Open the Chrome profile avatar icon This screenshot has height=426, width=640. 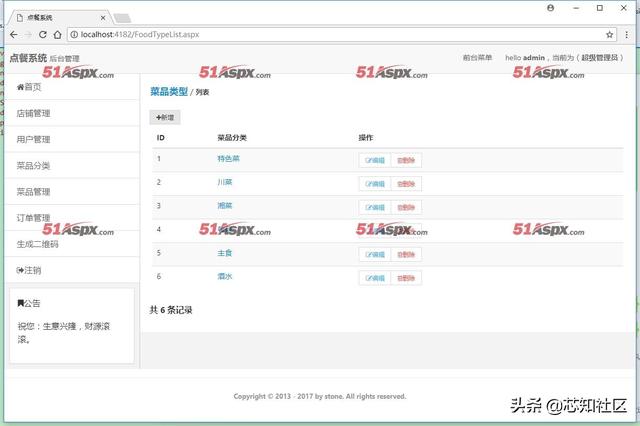pos(551,8)
